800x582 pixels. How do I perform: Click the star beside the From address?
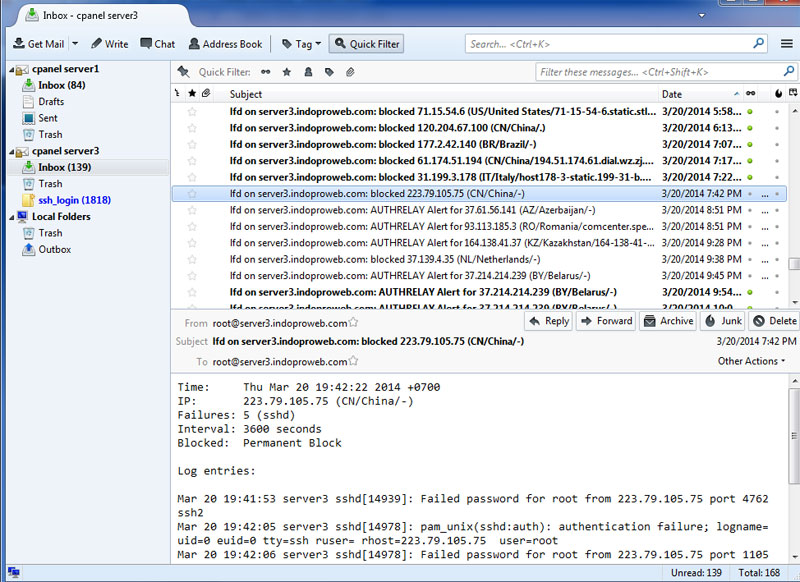353,323
